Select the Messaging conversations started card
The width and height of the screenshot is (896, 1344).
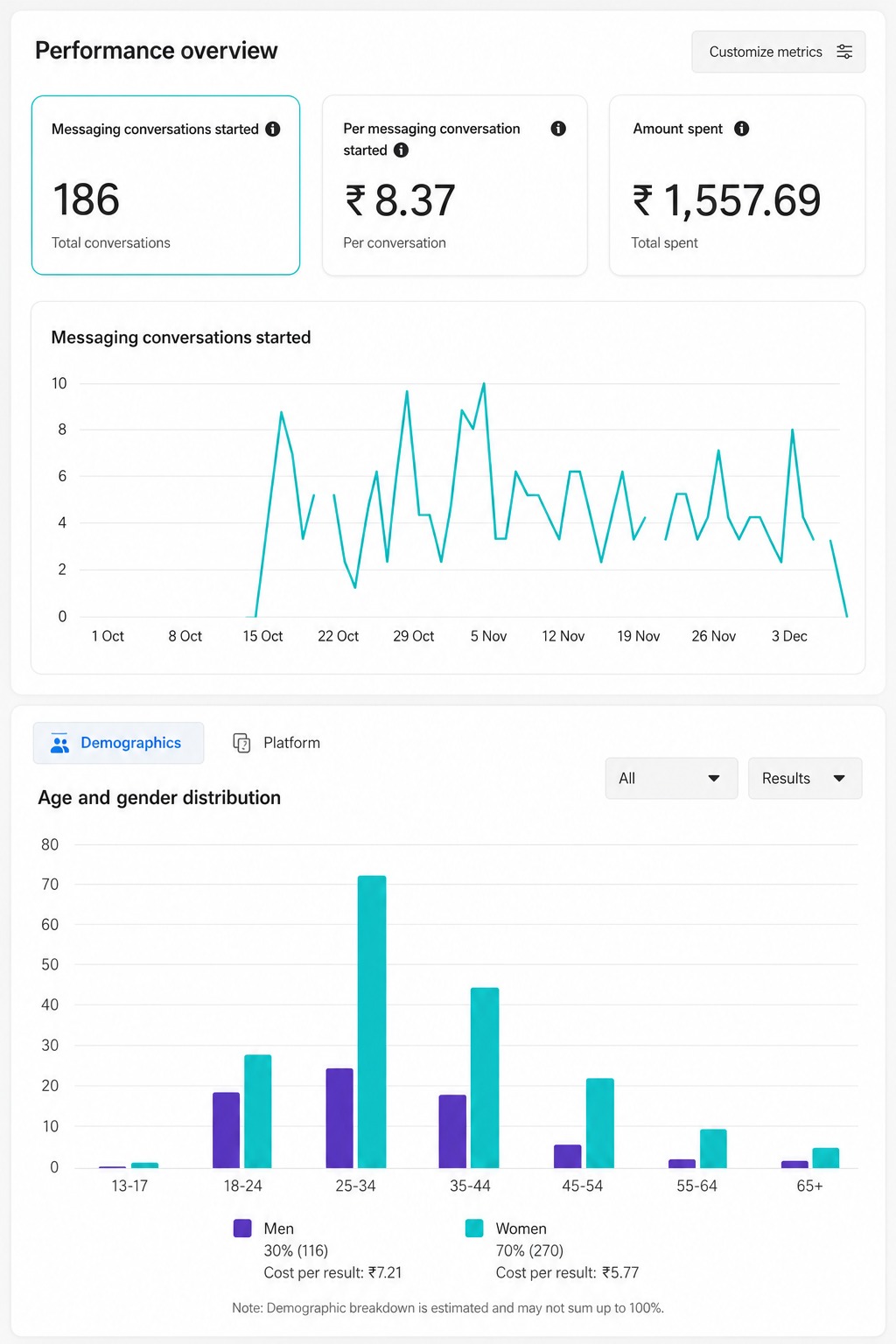coord(165,185)
